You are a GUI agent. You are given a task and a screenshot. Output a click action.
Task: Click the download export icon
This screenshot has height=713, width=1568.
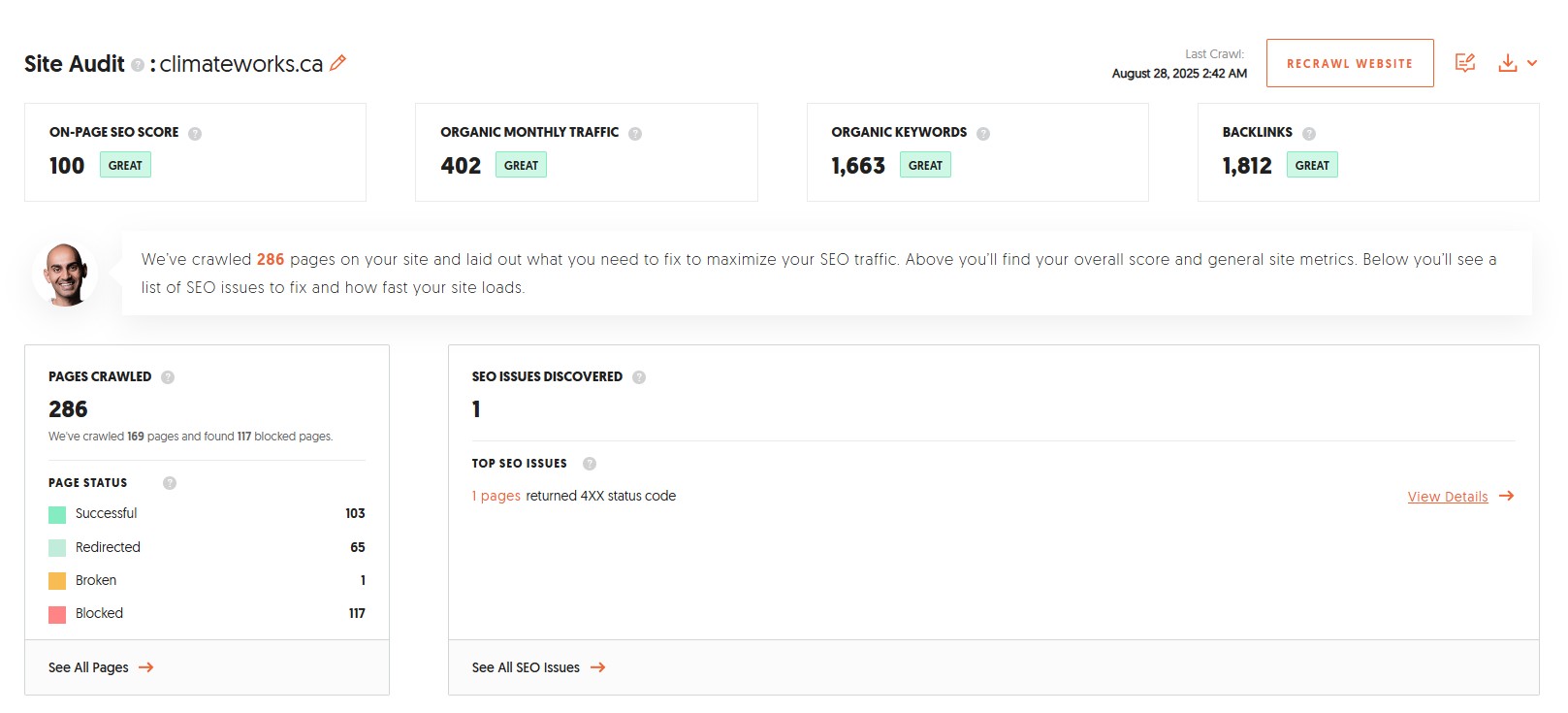pyautogui.click(x=1507, y=63)
